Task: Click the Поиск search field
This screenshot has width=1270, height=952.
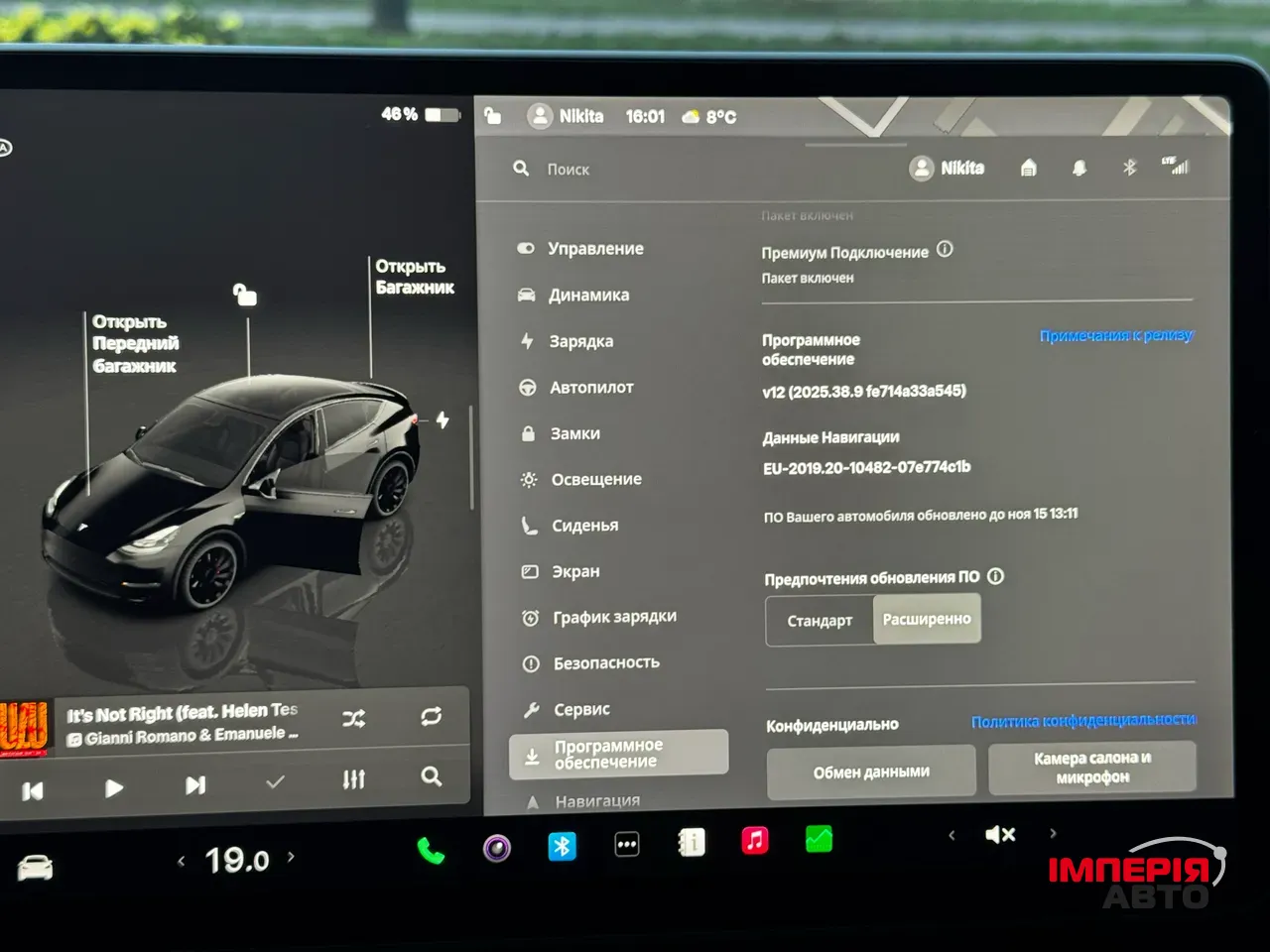Action: [569, 169]
